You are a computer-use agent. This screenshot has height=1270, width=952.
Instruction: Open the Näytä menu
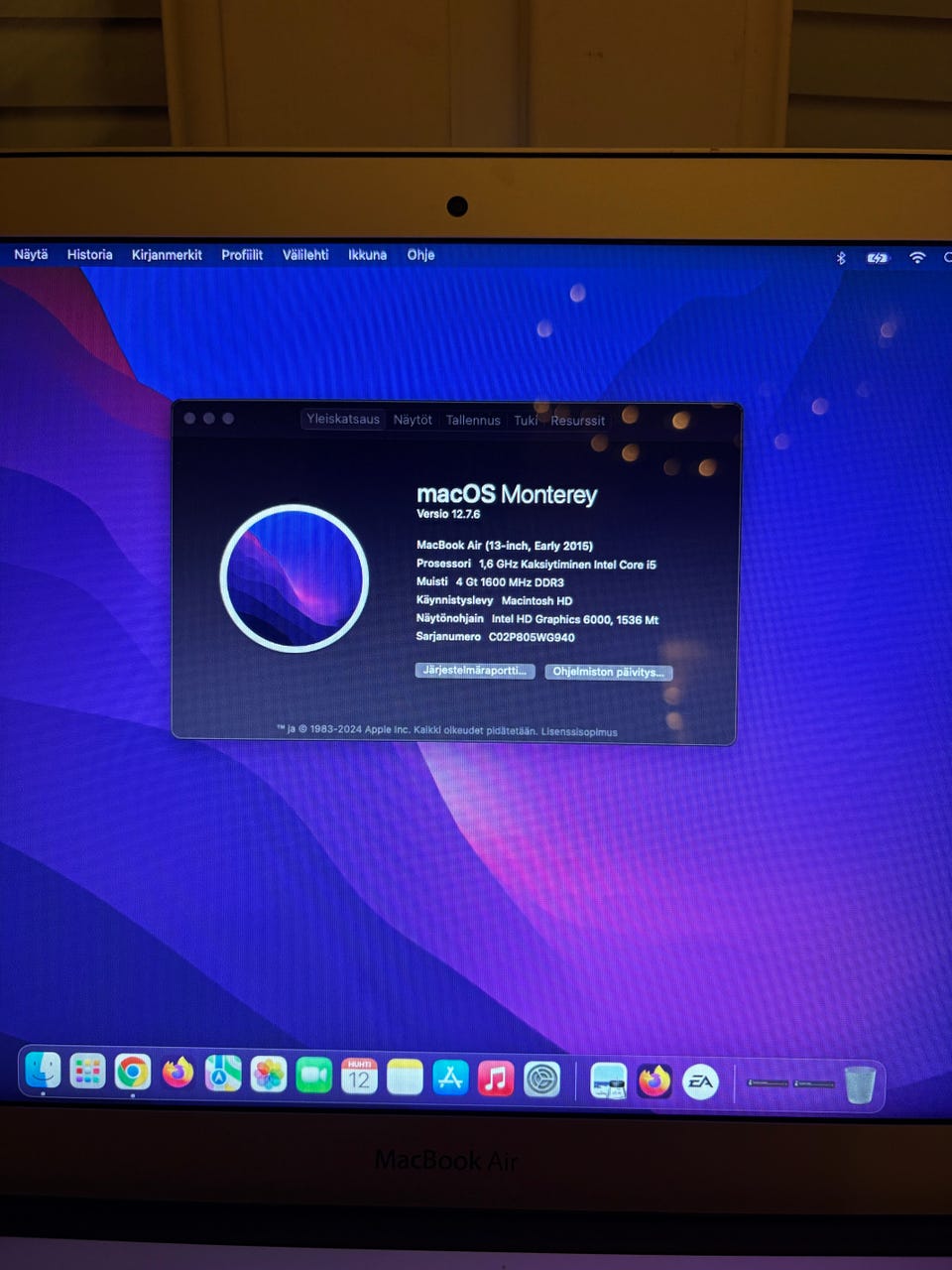[x=31, y=255]
